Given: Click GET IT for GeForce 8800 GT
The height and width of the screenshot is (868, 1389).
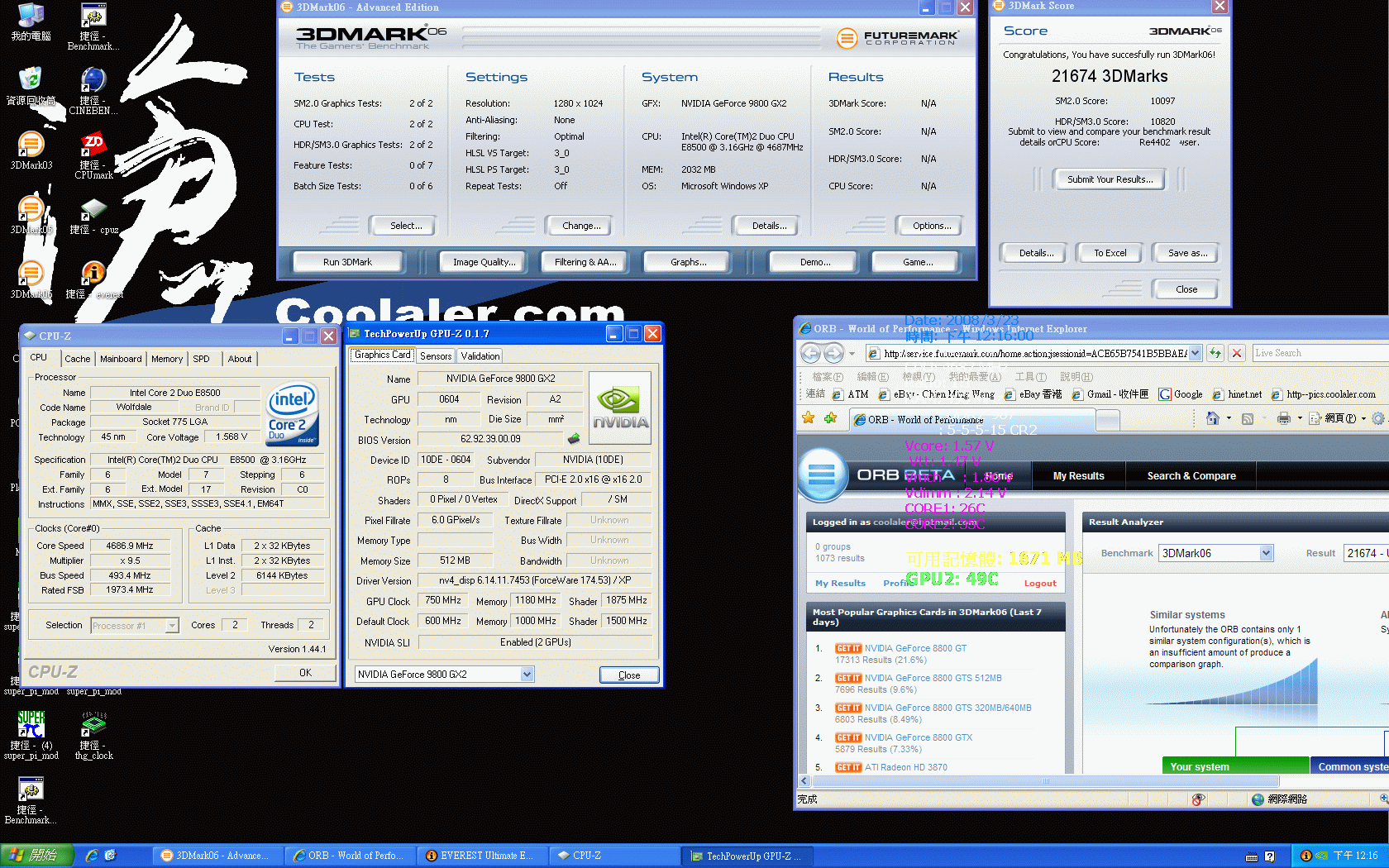Looking at the screenshot, I should point(848,649).
